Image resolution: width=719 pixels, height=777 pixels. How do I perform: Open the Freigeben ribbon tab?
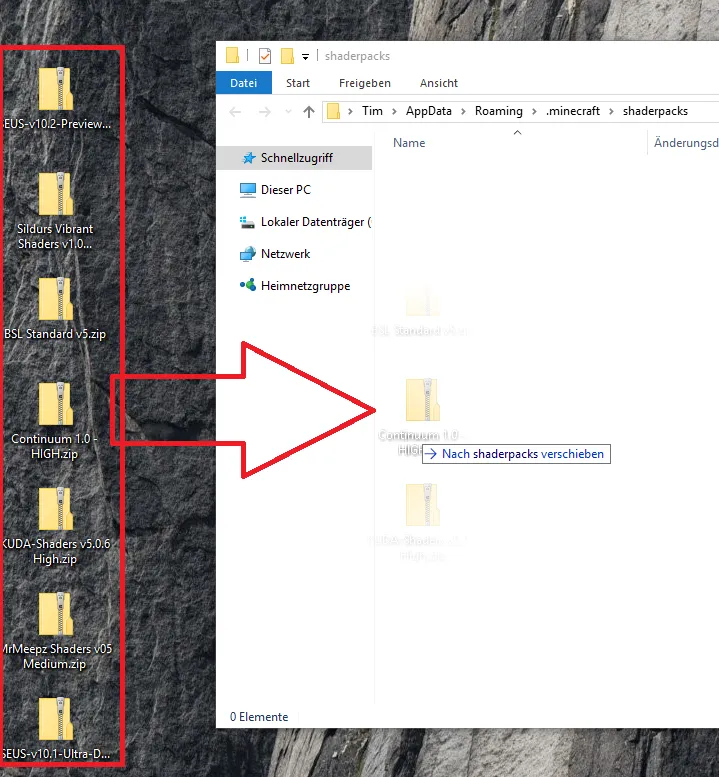364,83
